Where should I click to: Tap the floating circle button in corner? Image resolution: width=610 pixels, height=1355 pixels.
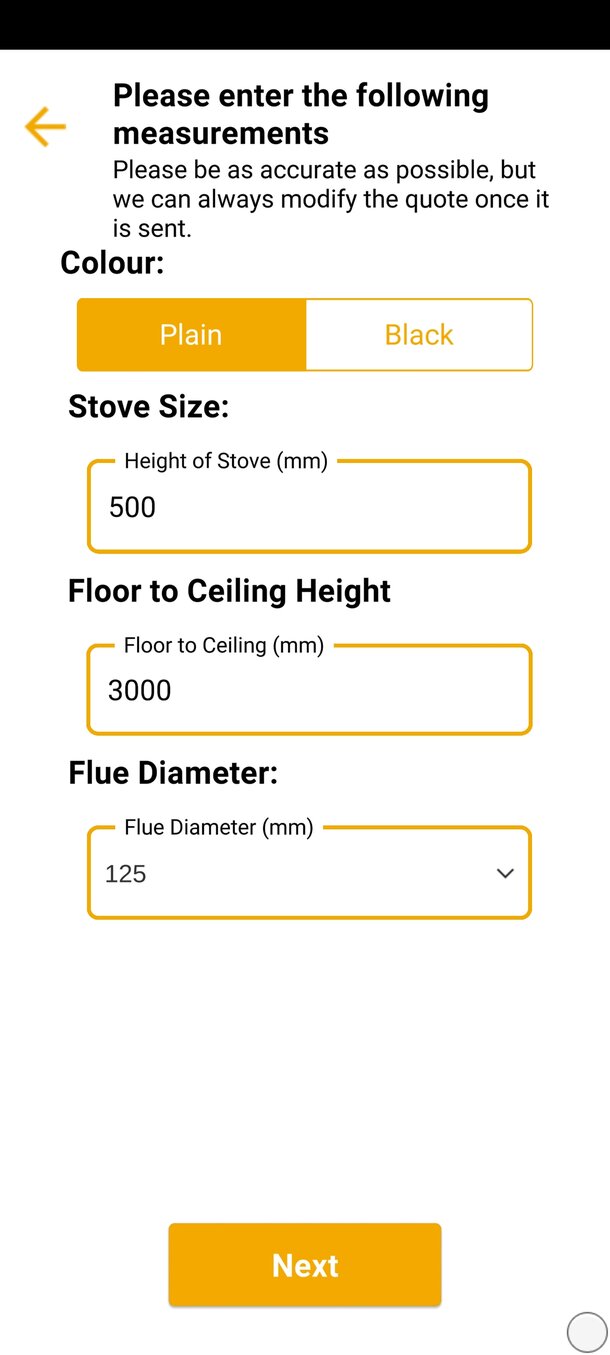tap(587, 1332)
